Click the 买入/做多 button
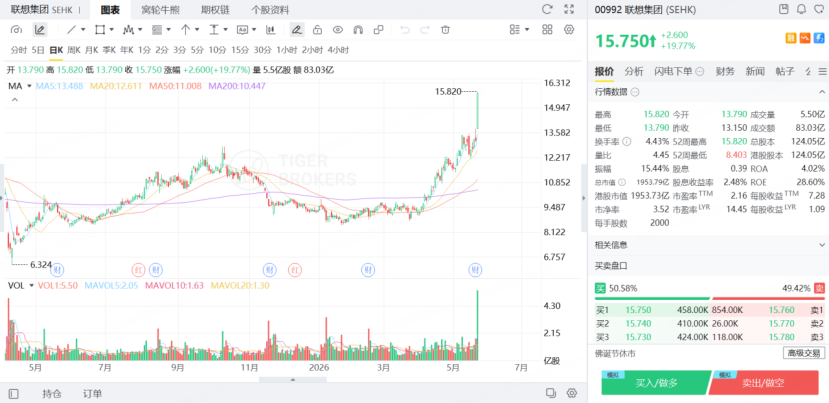 pyautogui.click(x=656, y=383)
